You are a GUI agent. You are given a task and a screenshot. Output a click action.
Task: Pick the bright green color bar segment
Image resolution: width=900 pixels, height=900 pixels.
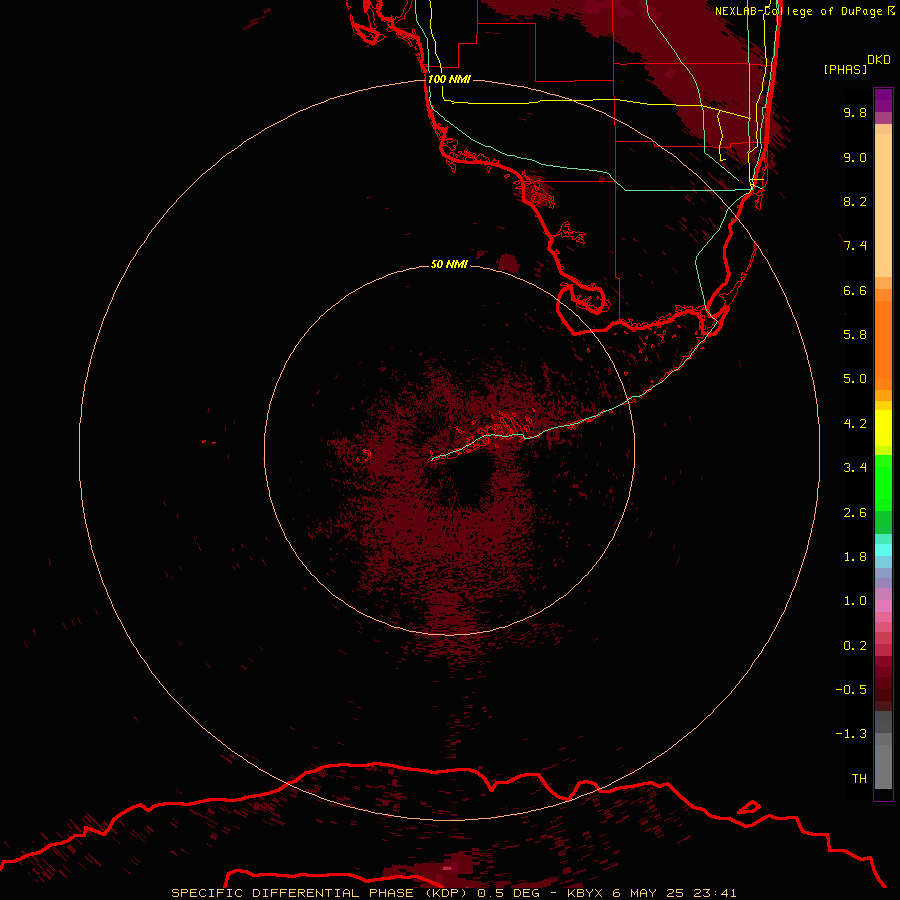pyautogui.click(x=883, y=482)
